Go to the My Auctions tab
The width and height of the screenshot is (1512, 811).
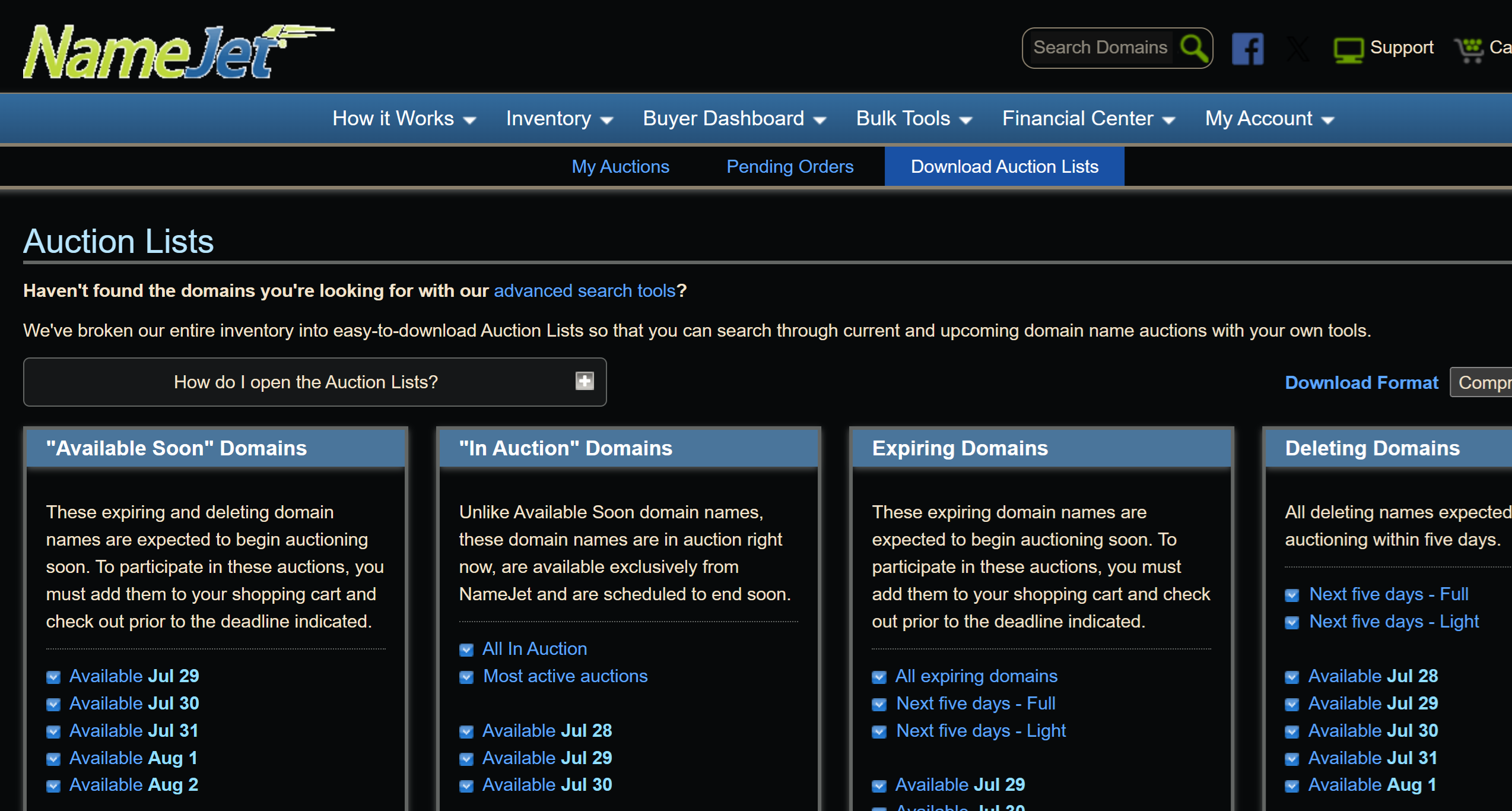(620, 167)
